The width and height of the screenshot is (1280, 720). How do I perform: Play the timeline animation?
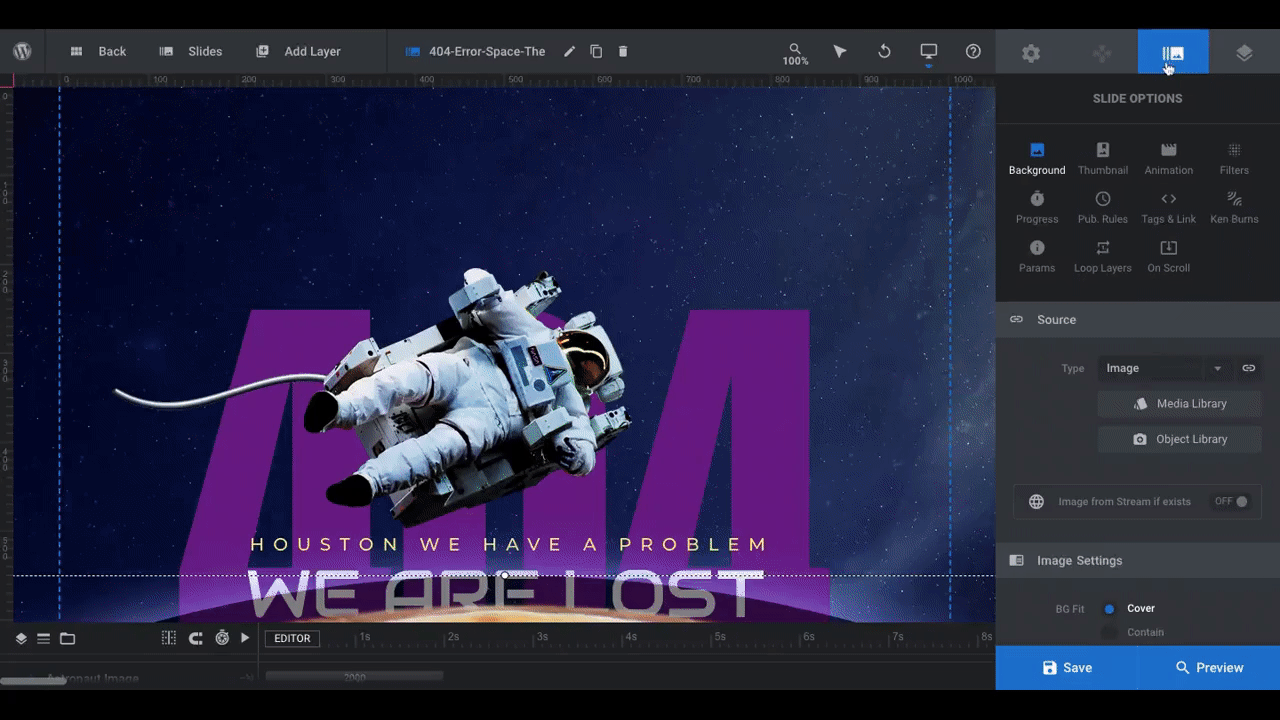(x=245, y=638)
